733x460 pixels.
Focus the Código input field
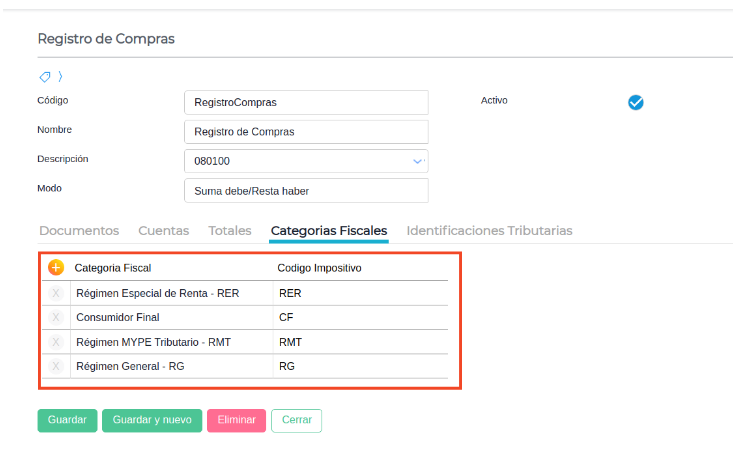[x=306, y=103]
